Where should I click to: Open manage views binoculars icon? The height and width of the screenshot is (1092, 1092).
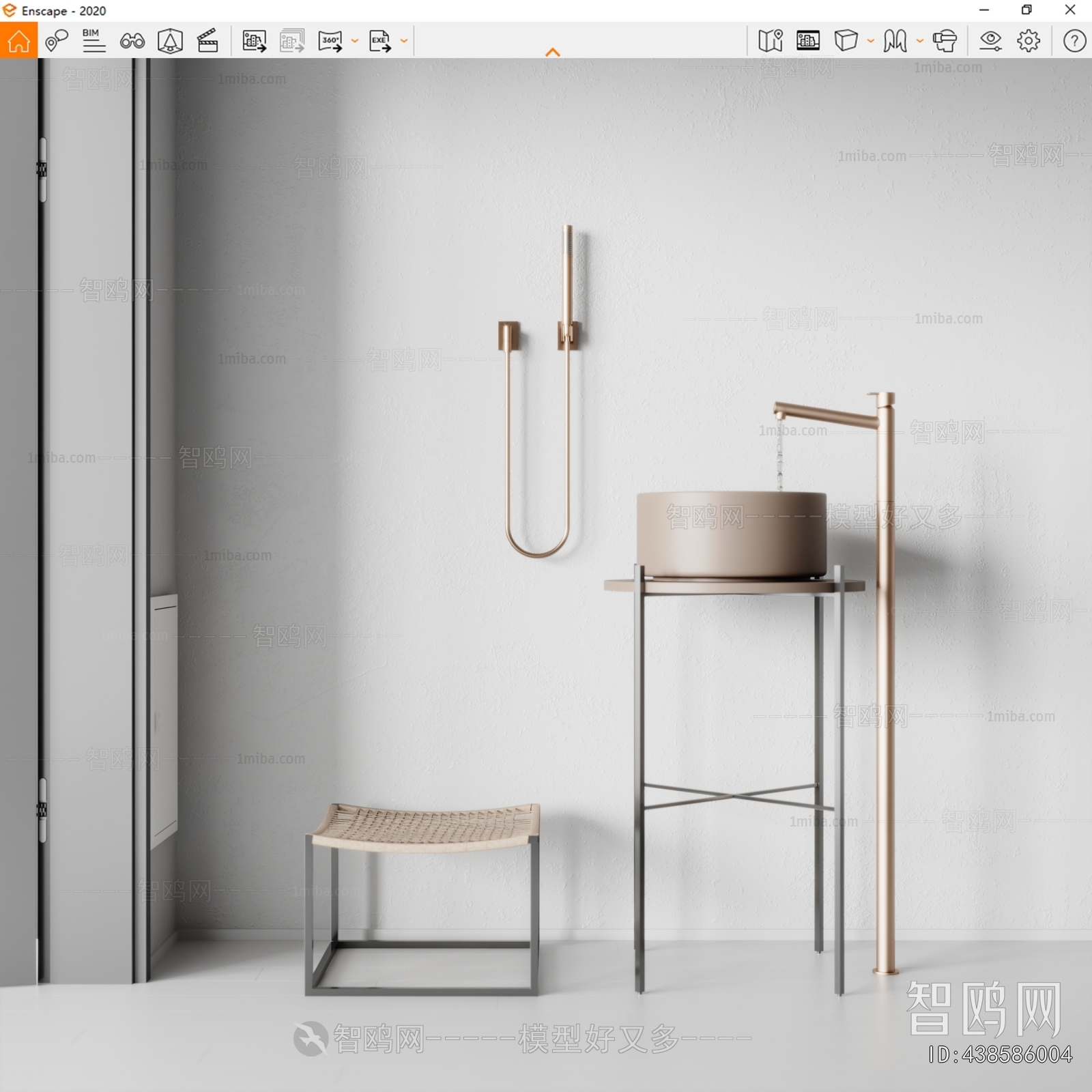[x=132, y=42]
